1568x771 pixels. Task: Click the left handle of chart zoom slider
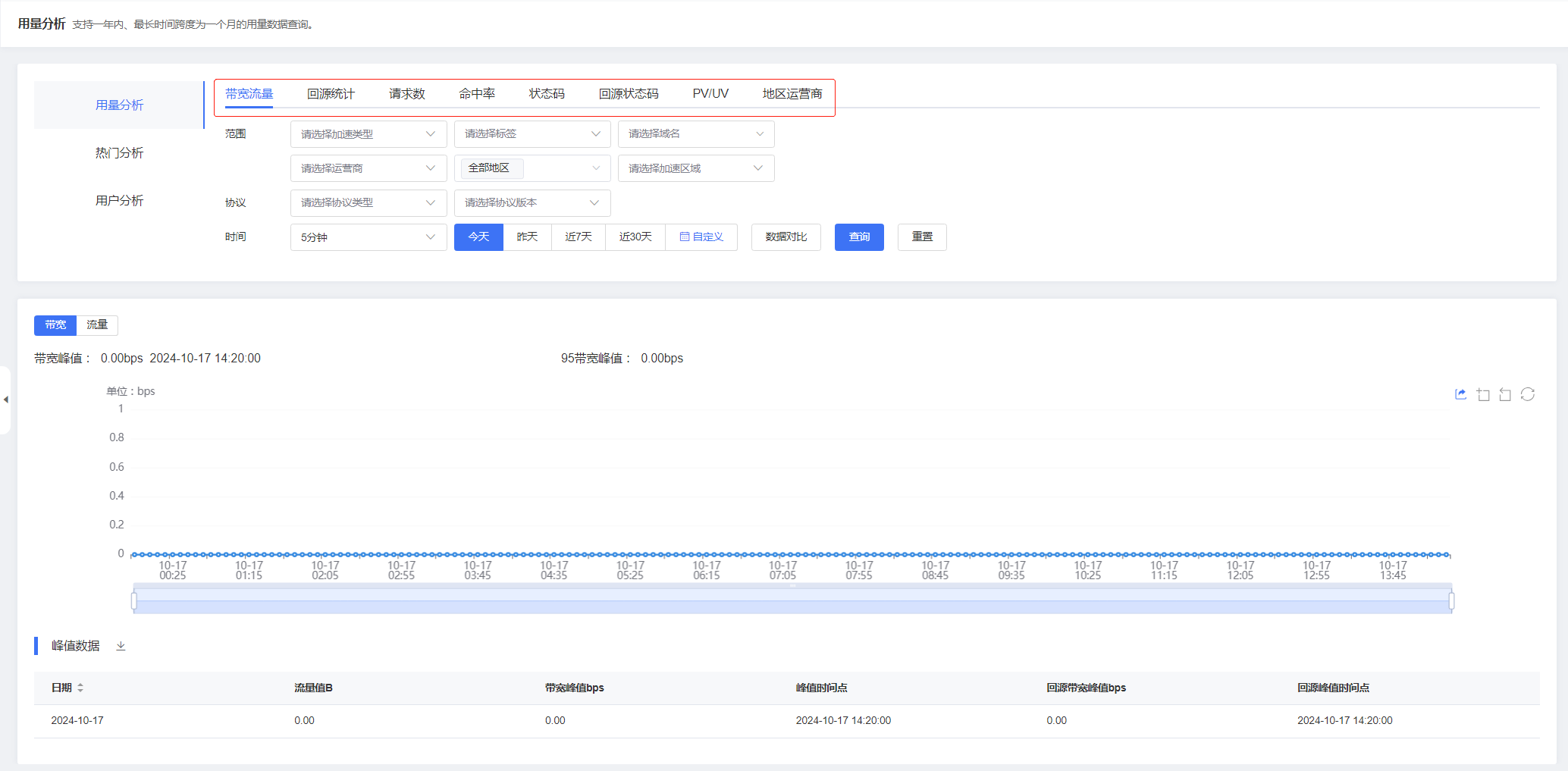tap(134, 601)
